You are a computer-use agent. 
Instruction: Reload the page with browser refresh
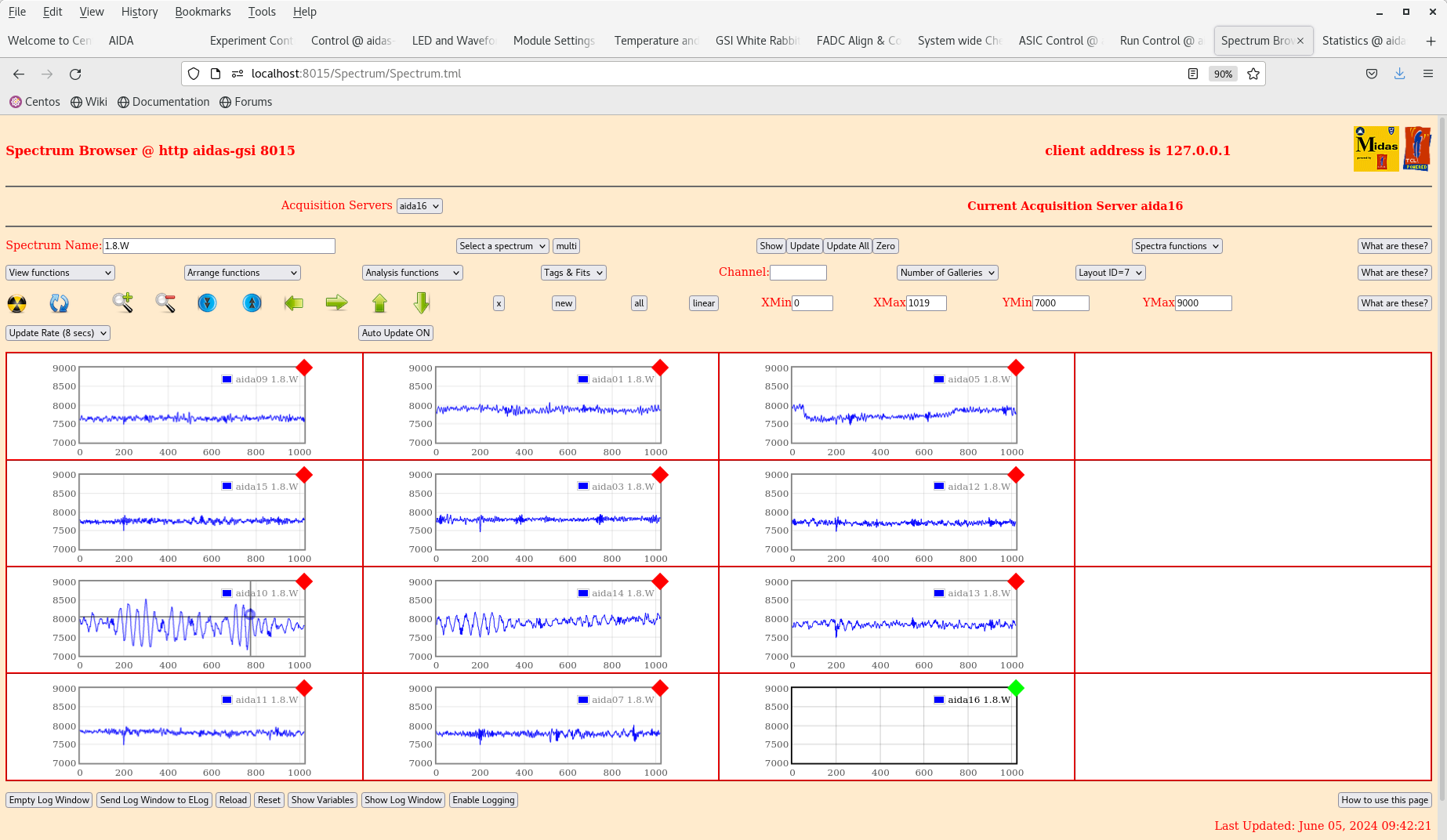tap(75, 74)
